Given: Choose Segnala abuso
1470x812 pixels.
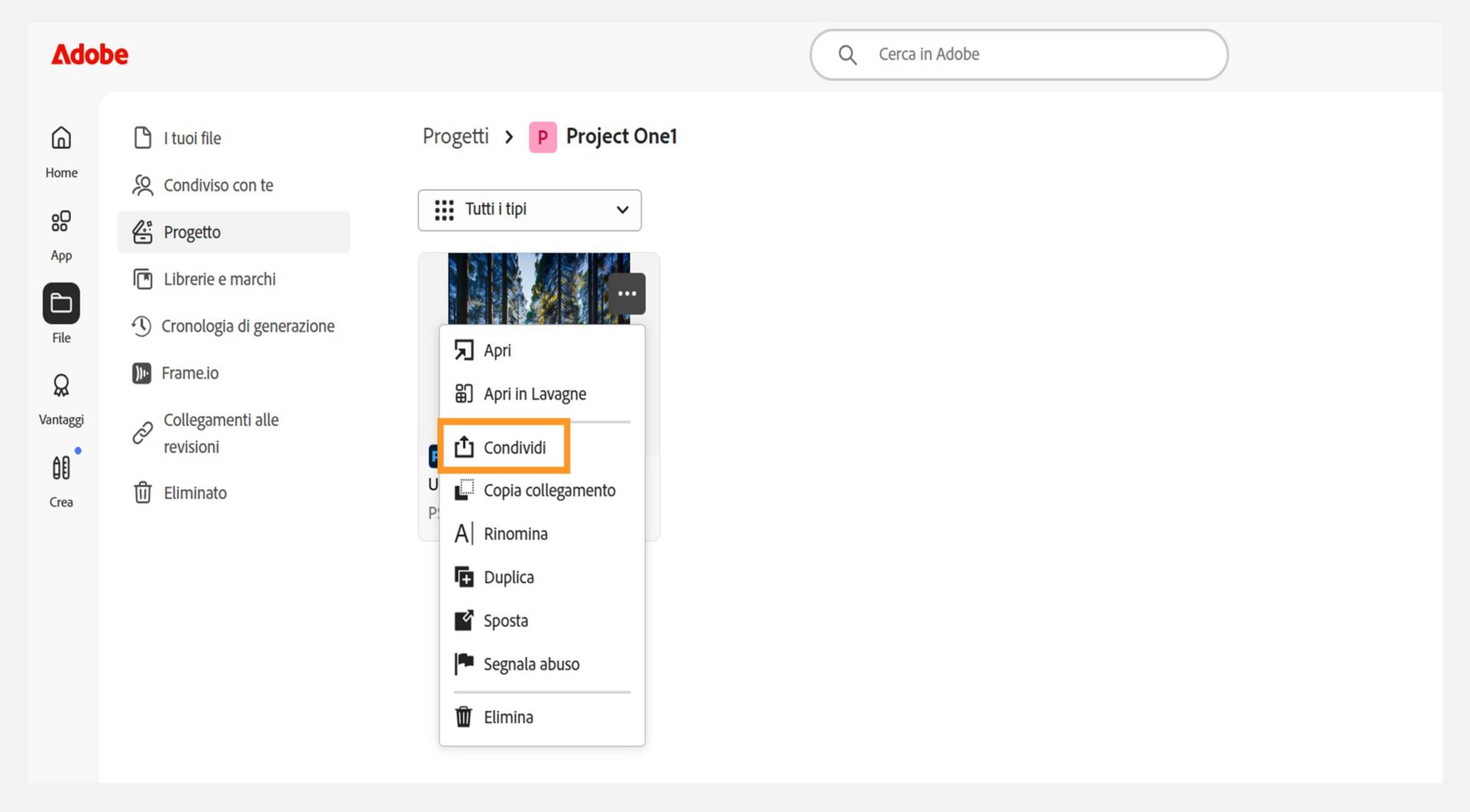Looking at the screenshot, I should coord(542,664).
